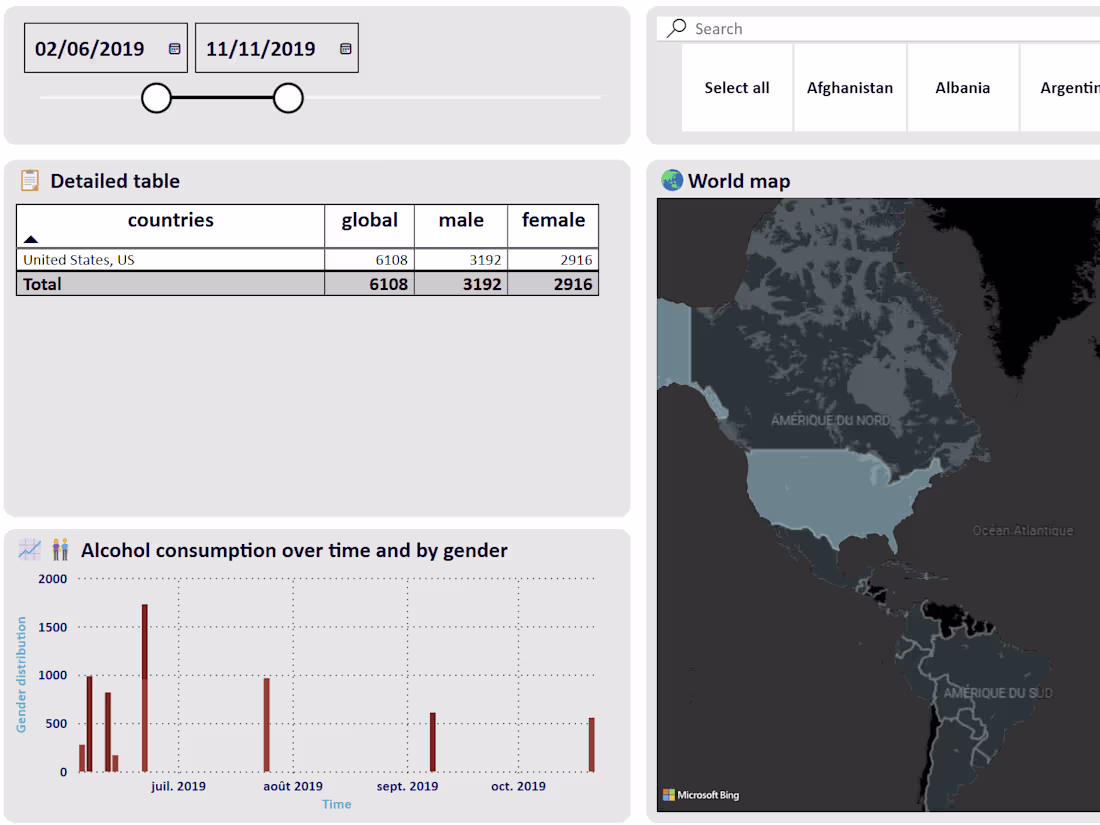This screenshot has height=825, width=1100.
Task: Click the global column header to sort
Action: (x=369, y=220)
